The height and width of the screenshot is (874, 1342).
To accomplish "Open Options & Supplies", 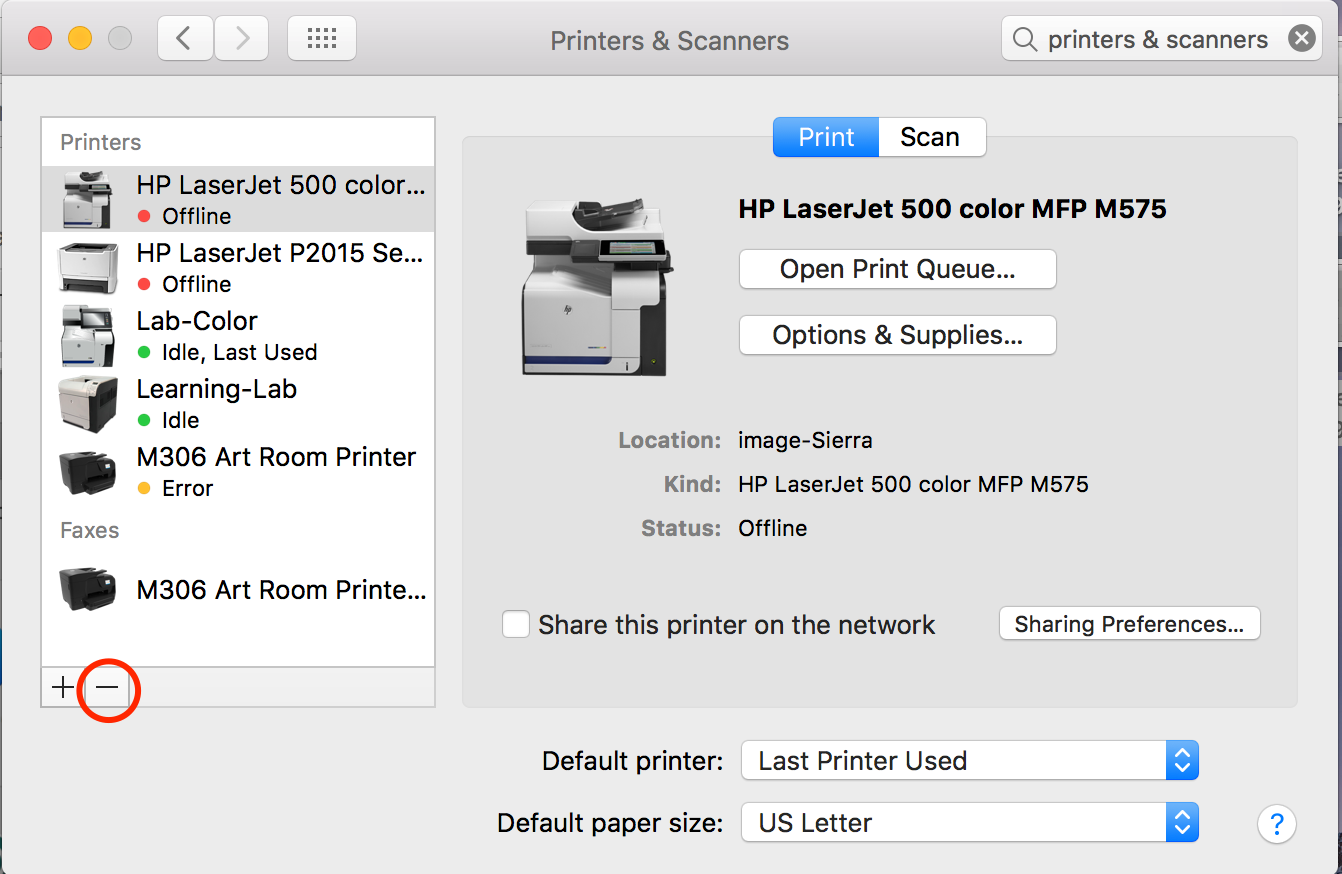I will 897,335.
